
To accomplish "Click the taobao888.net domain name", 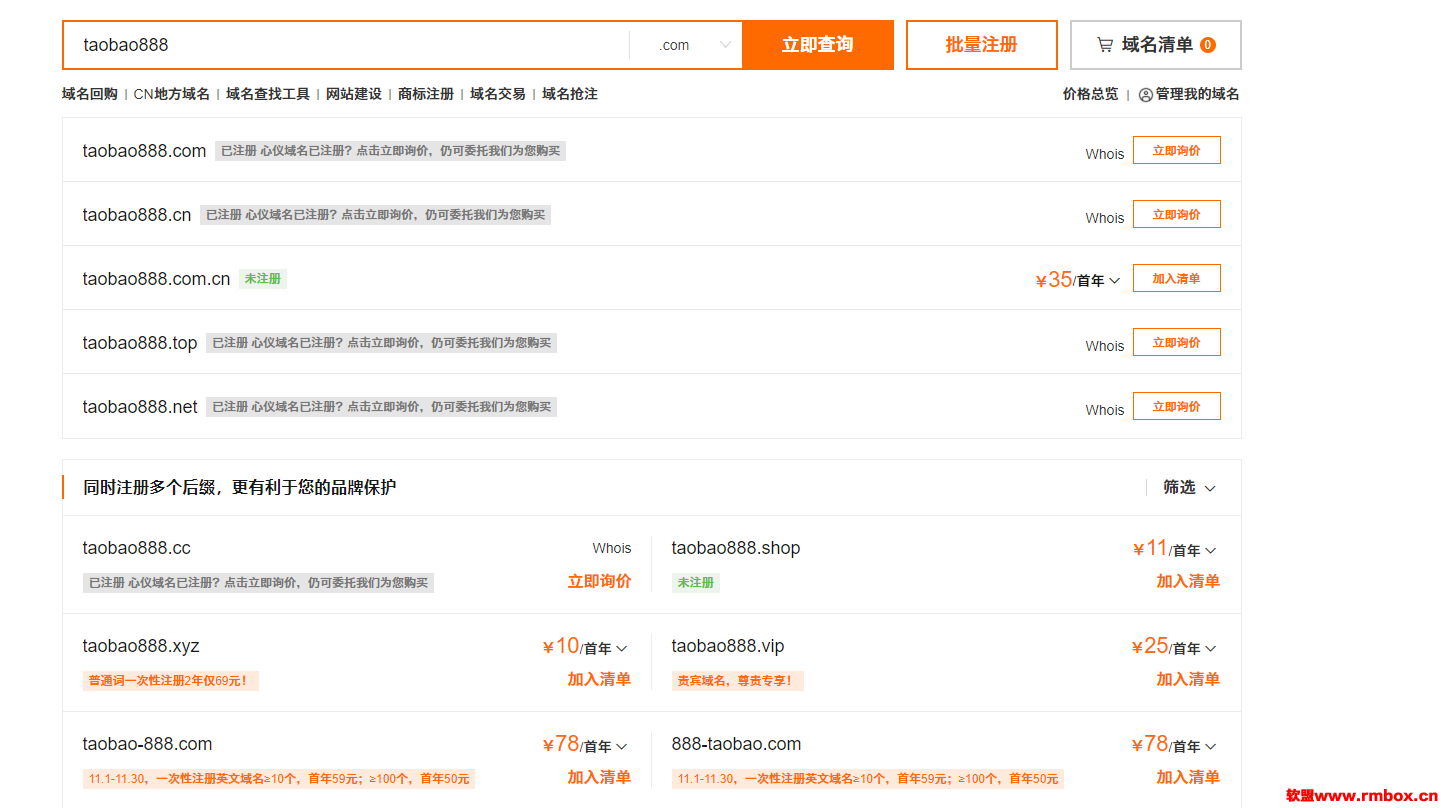I will click(140, 407).
